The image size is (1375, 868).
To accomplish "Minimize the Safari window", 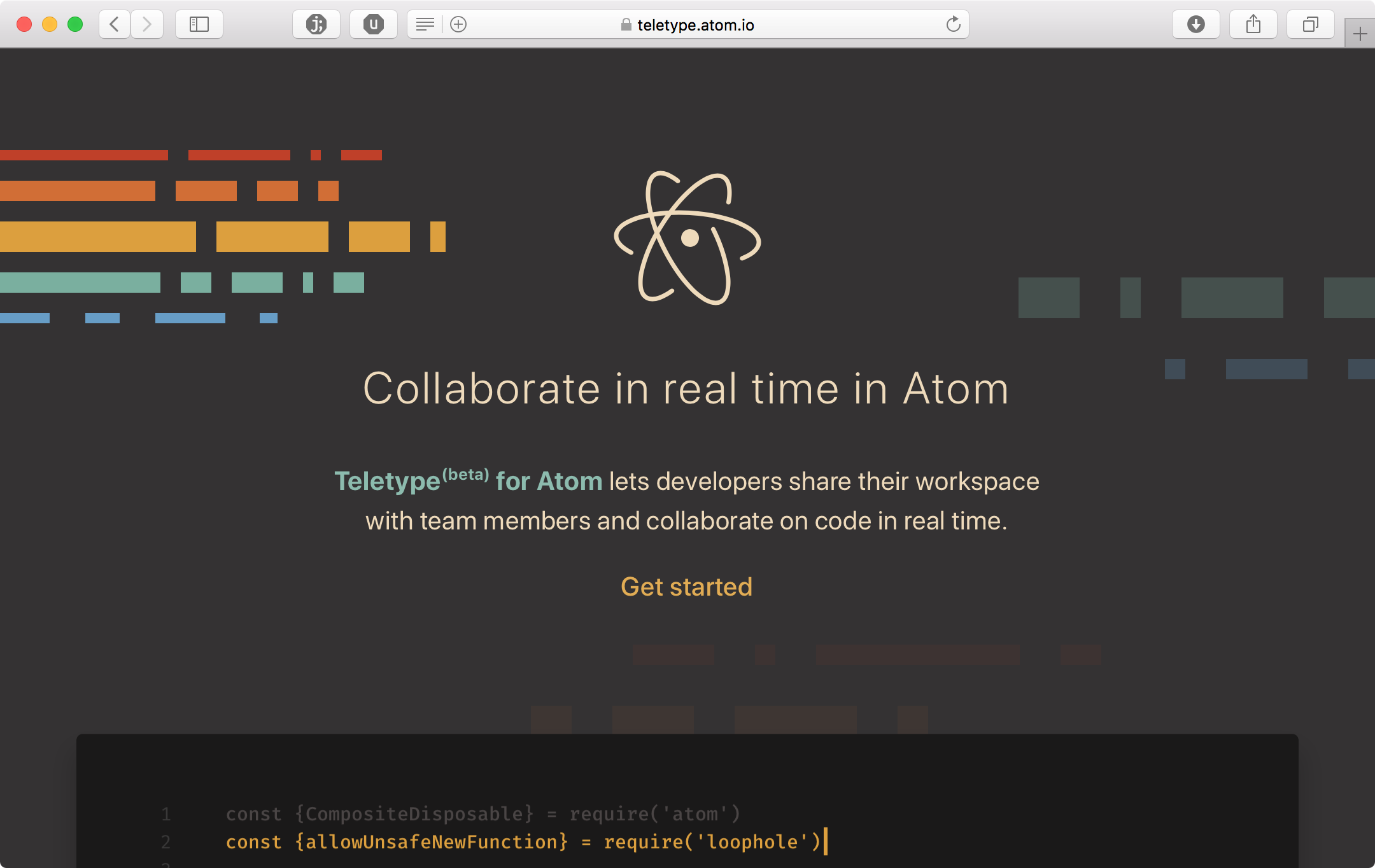I will (x=50, y=24).
